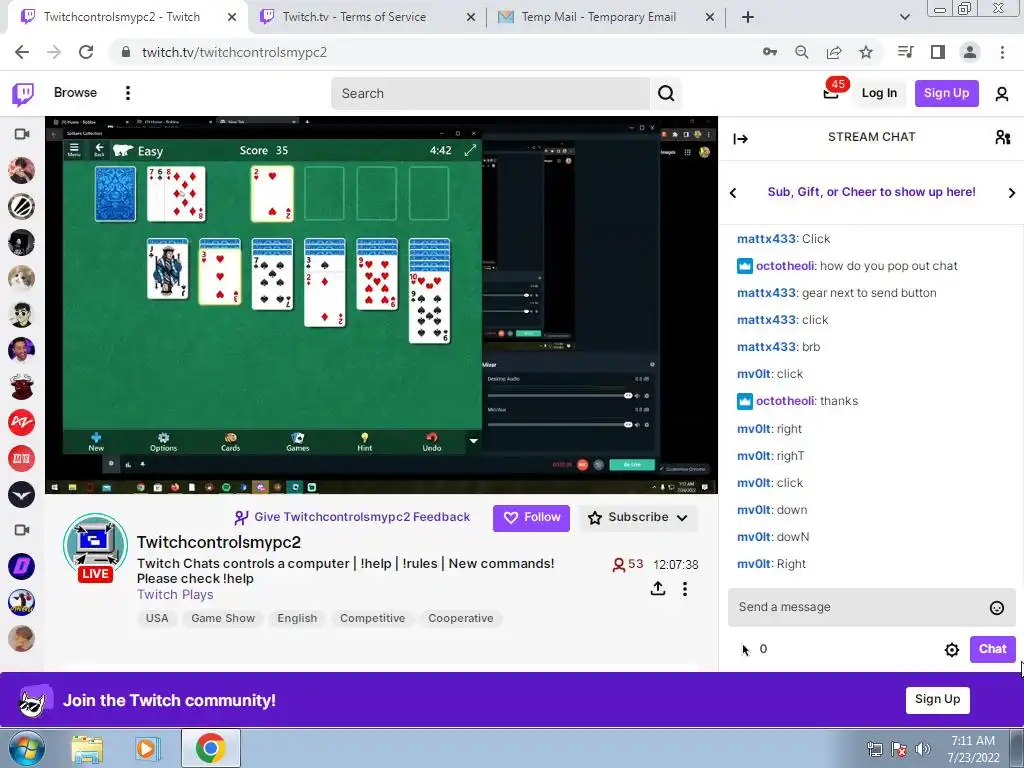
Task: Open the Chrome profile icon
Action: pos(970,52)
